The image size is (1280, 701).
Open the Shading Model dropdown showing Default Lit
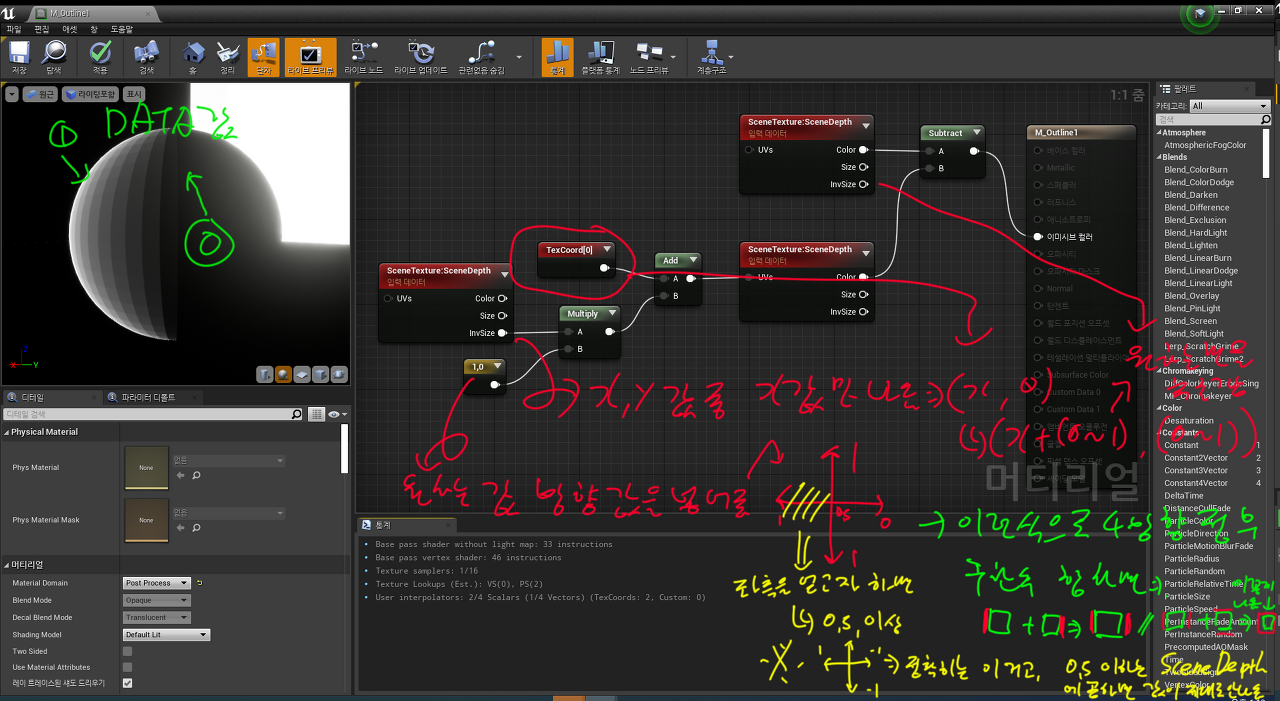[166, 634]
